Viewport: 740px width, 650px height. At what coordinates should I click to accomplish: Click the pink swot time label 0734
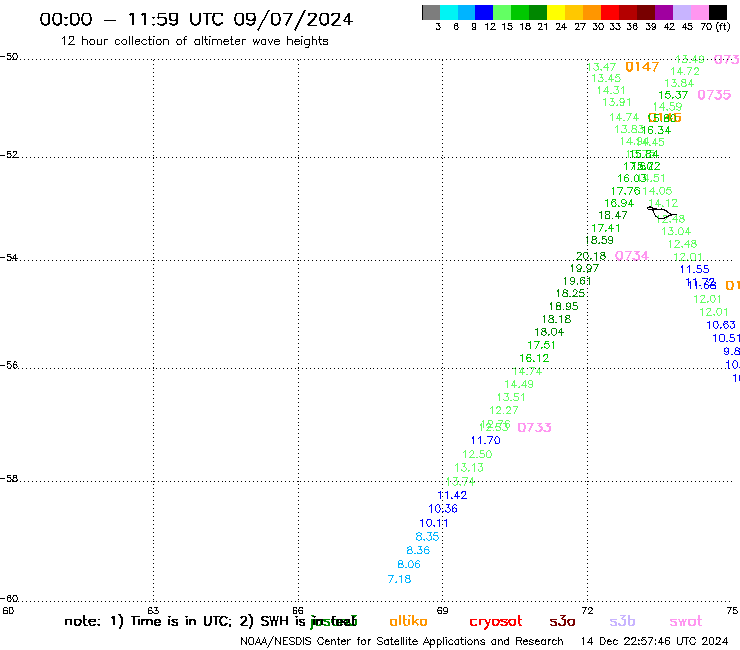[x=632, y=256]
